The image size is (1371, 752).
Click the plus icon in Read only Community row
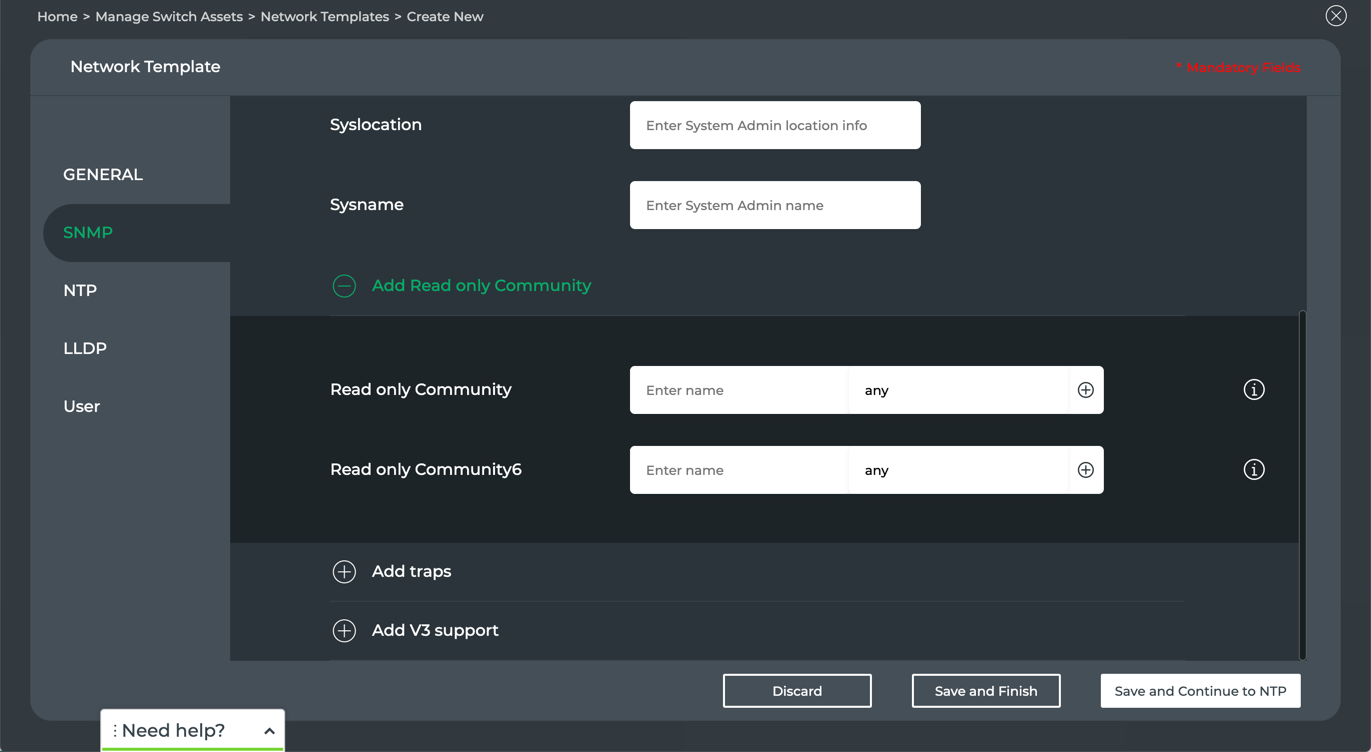pyautogui.click(x=1085, y=390)
